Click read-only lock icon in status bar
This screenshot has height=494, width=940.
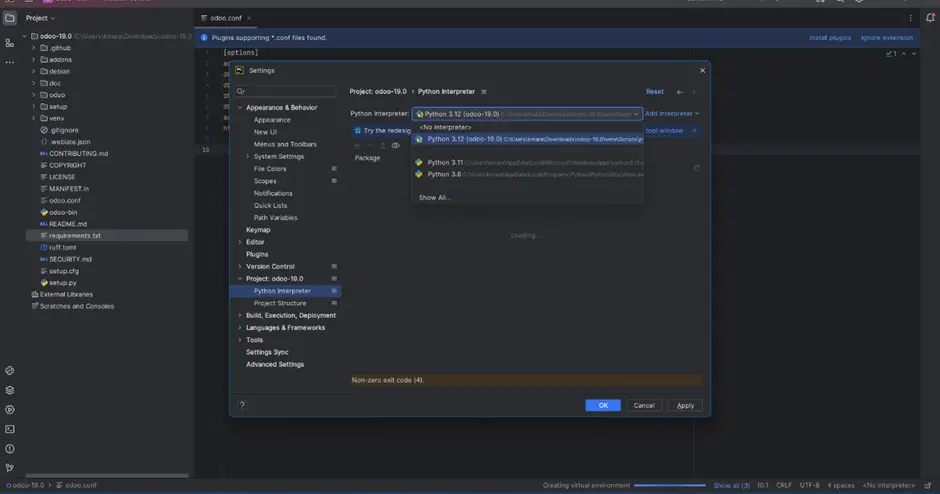pyautogui.click(x=928, y=486)
